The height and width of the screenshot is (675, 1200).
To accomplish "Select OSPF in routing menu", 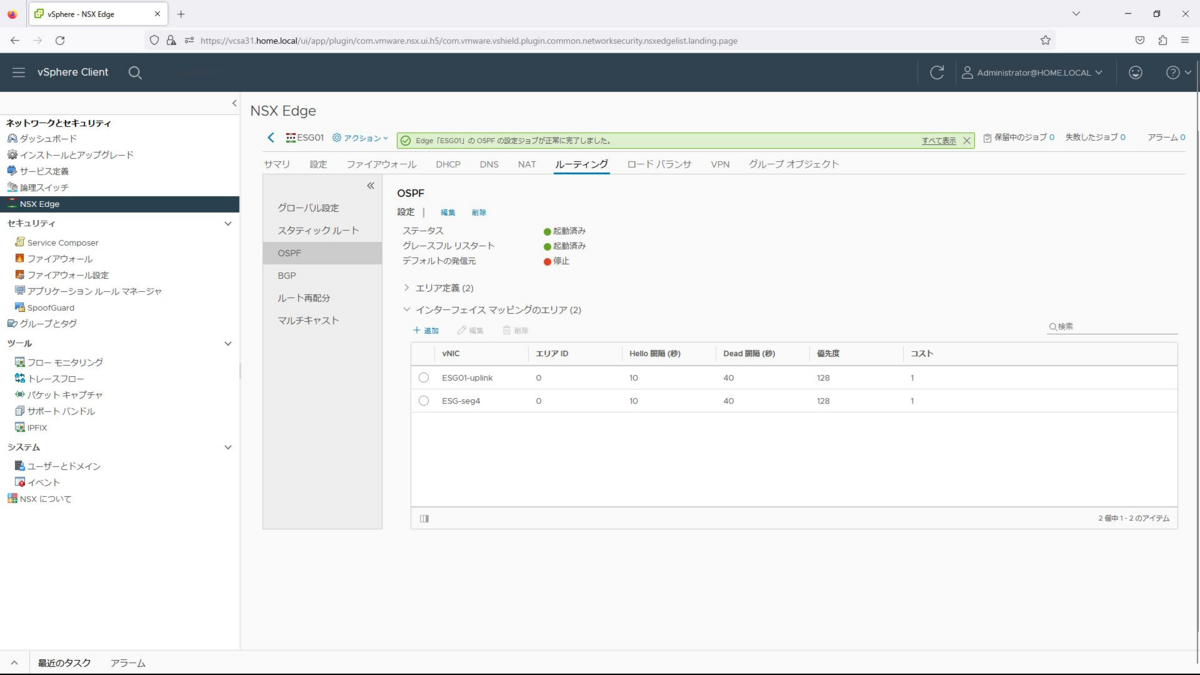I will (322, 253).
